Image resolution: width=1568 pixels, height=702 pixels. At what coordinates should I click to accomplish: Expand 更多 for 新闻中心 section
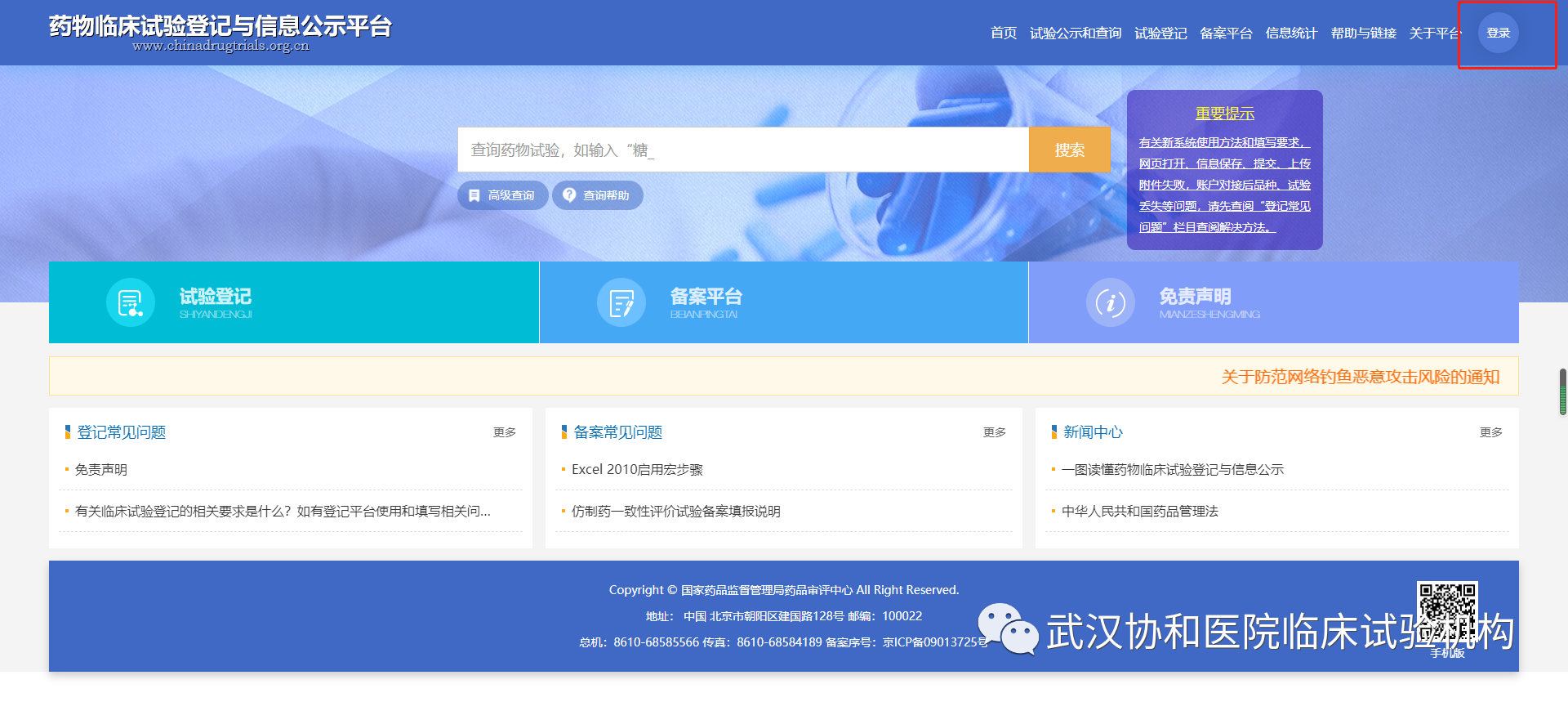[1490, 432]
